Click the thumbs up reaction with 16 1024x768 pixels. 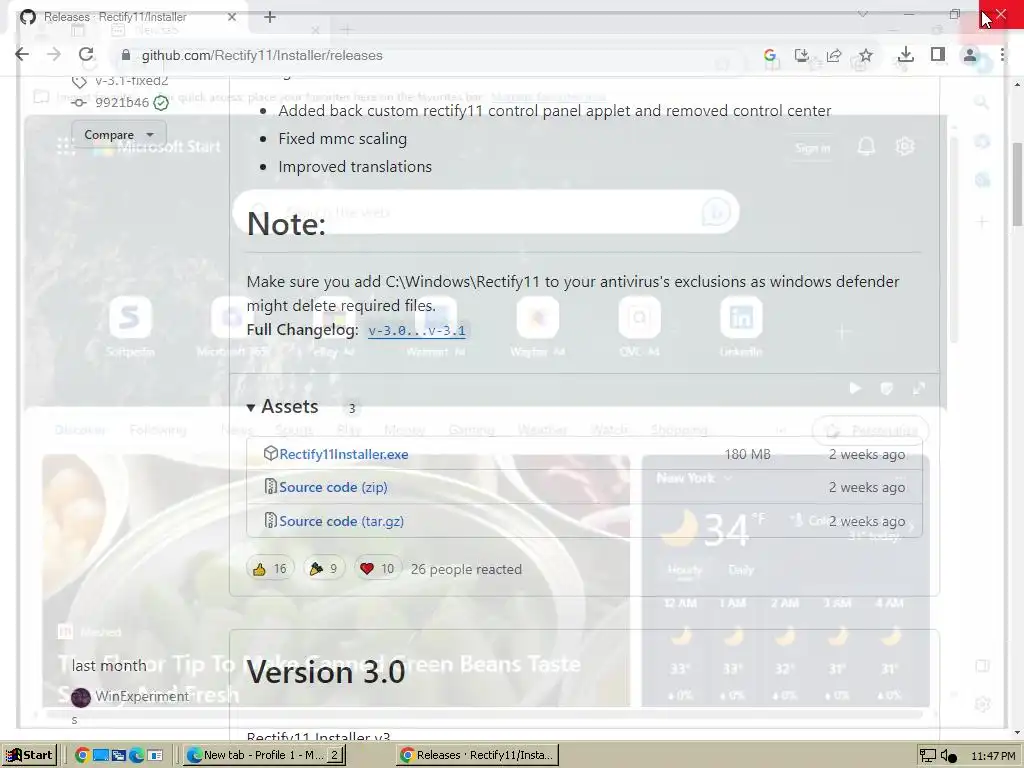270,569
